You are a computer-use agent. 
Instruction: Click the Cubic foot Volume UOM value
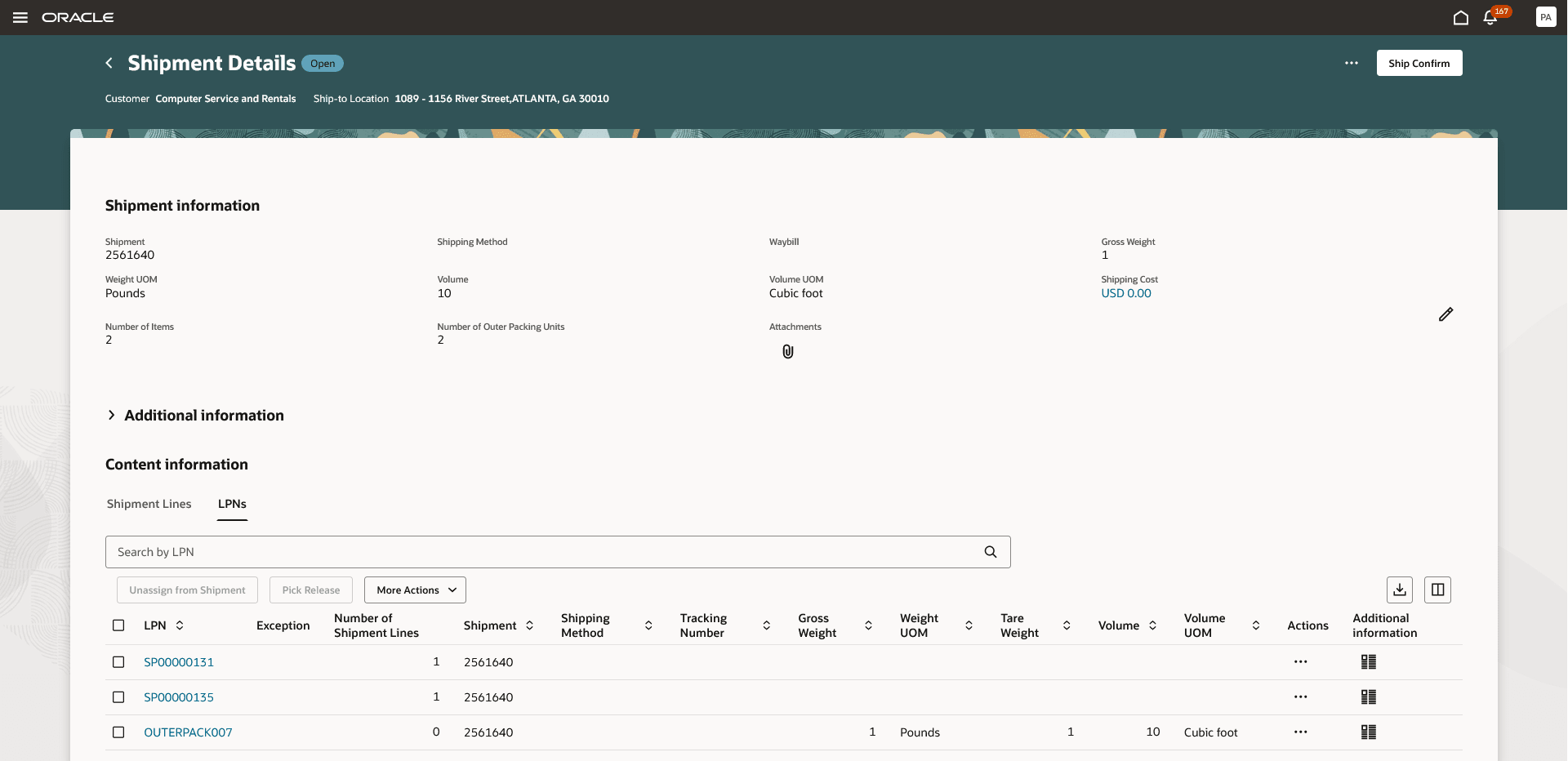click(x=796, y=293)
